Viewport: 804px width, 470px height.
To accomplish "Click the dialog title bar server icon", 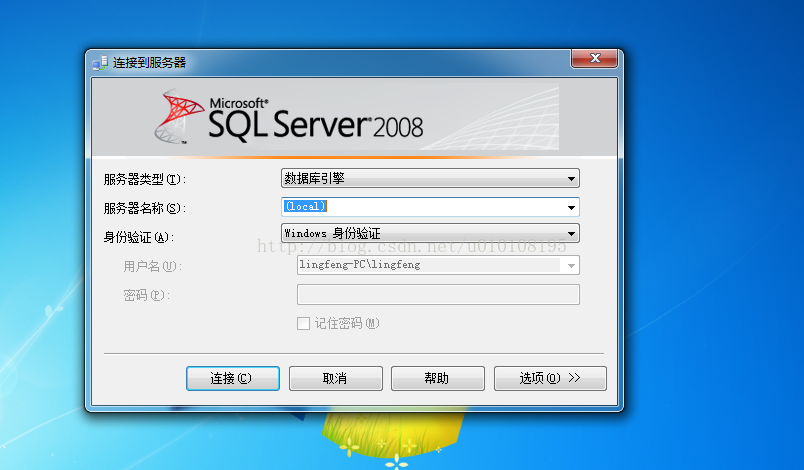I will coord(100,63).
